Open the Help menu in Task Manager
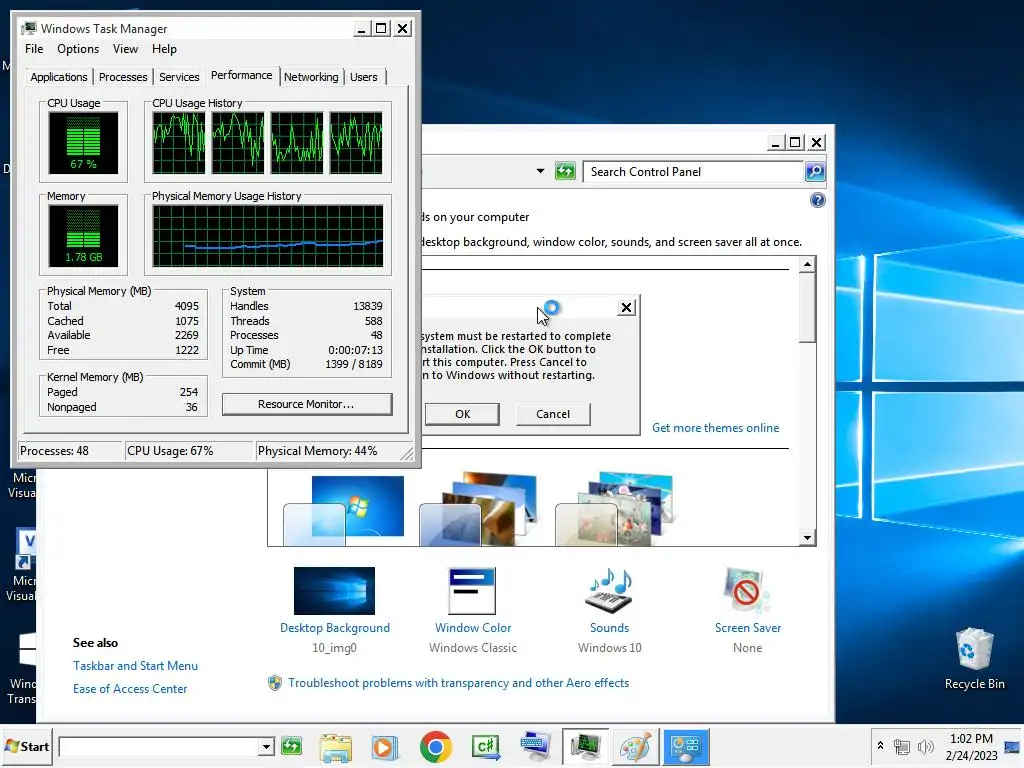This screenshot has width=1024, height=768. point(164,49)
